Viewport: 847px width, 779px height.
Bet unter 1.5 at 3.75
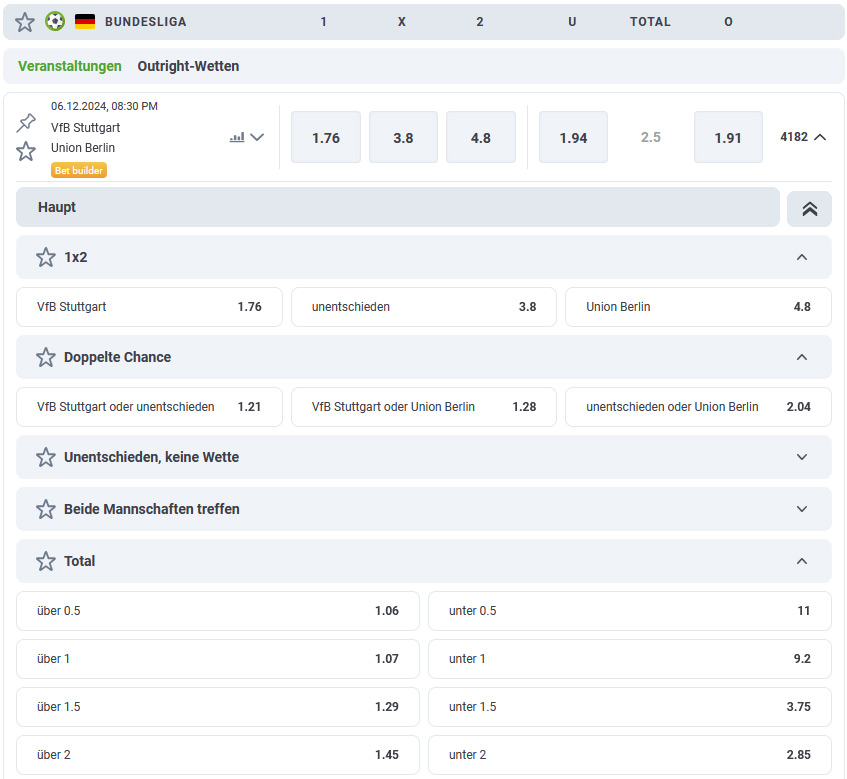(630, 707)
